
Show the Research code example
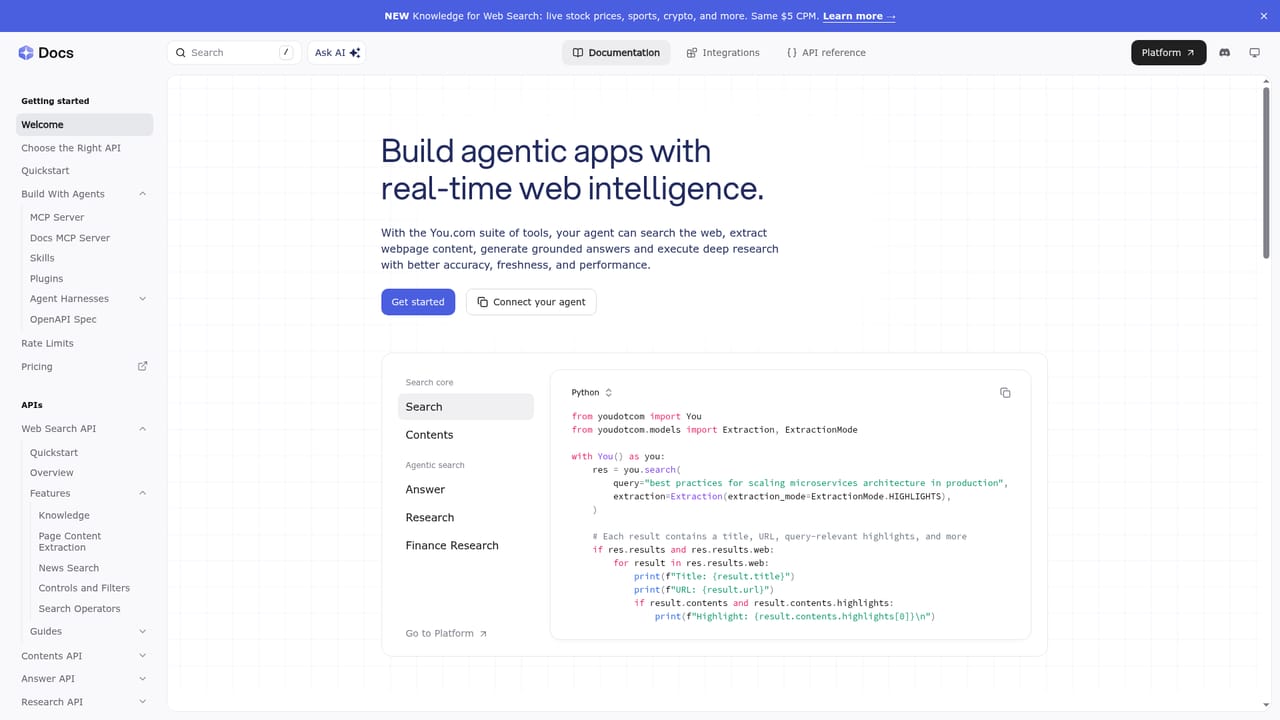point(466,517)
